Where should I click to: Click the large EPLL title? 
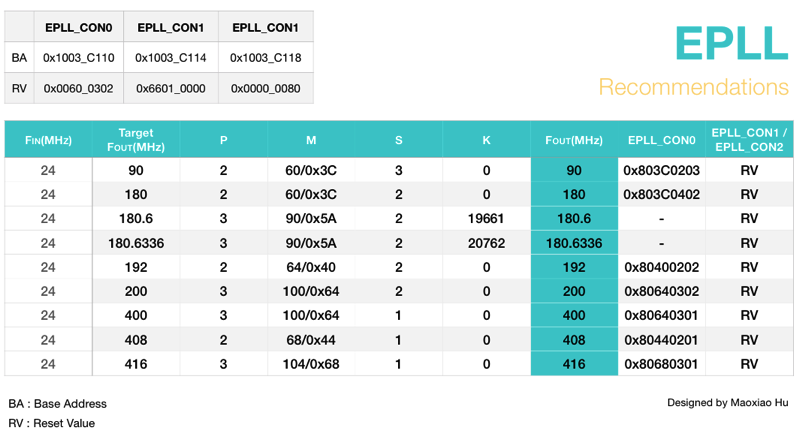731,43
